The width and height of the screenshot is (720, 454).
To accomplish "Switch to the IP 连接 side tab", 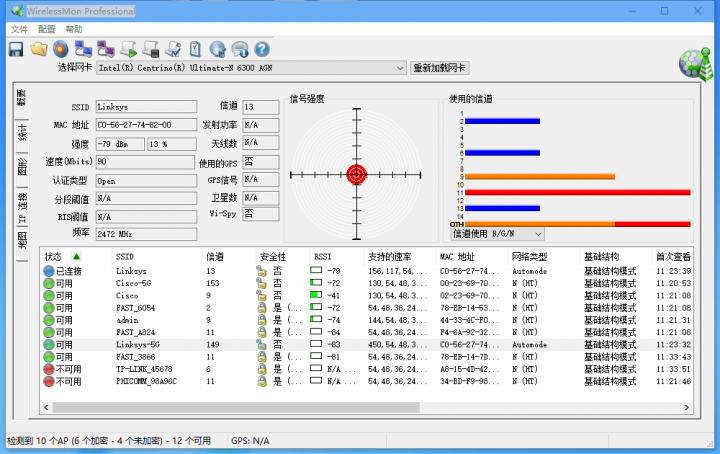I will 22,207.
